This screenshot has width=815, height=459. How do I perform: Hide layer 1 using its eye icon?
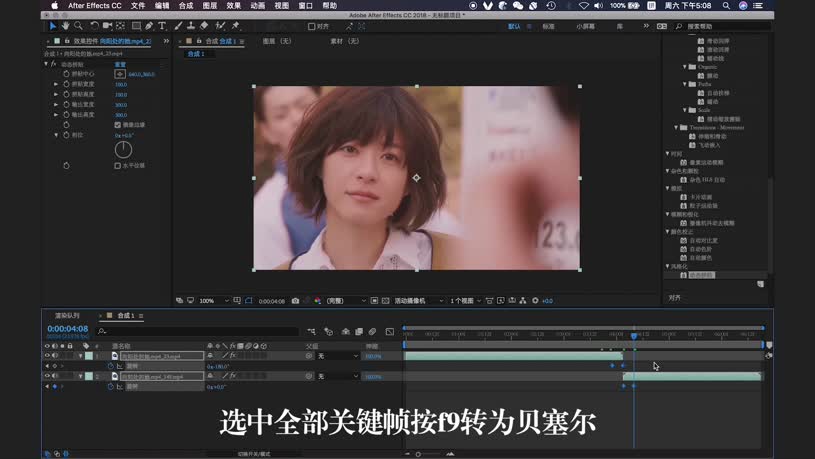coord(47,356)
